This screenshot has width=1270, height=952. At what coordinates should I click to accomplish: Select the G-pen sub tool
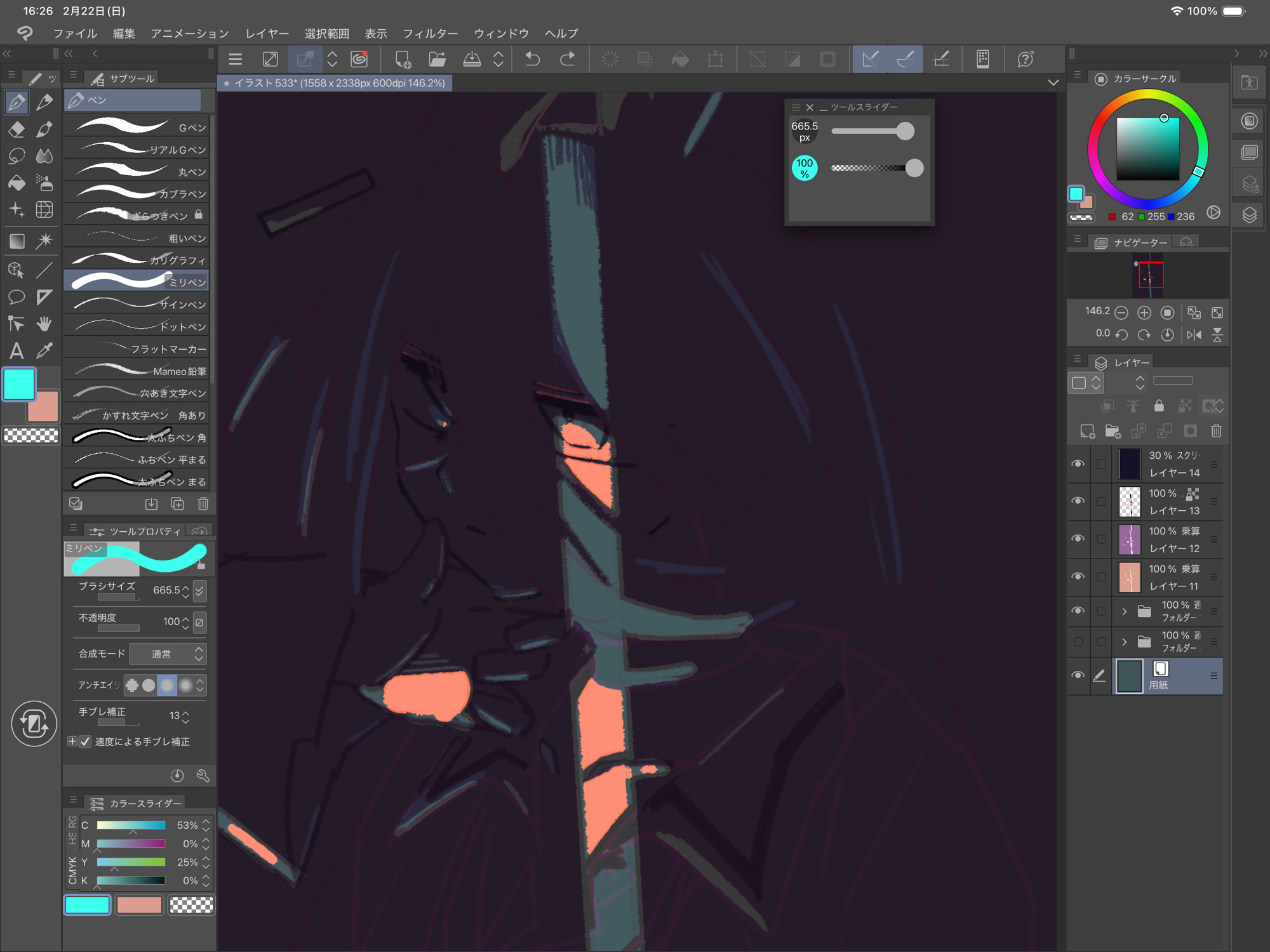click(x=137, y=127)
